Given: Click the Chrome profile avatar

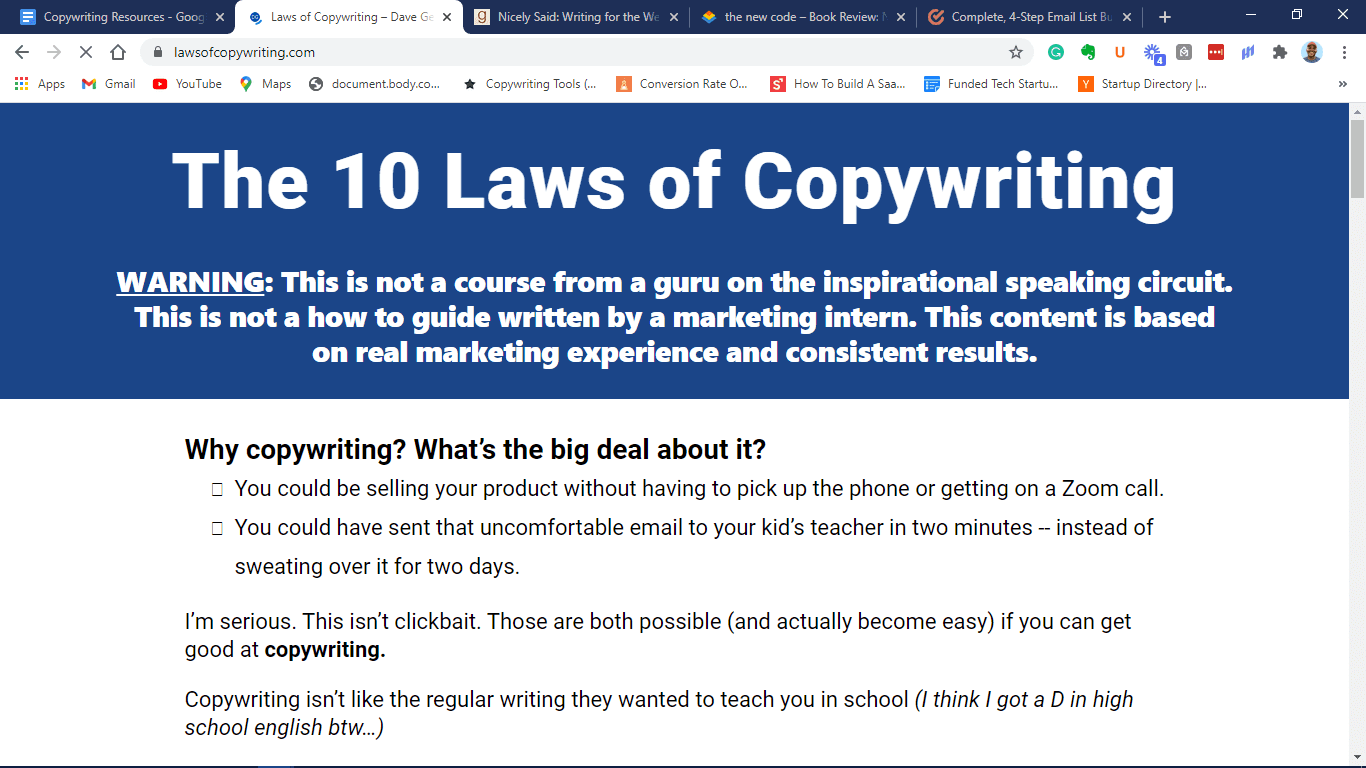Looking at the screenshot, I should click(1312, 52).
